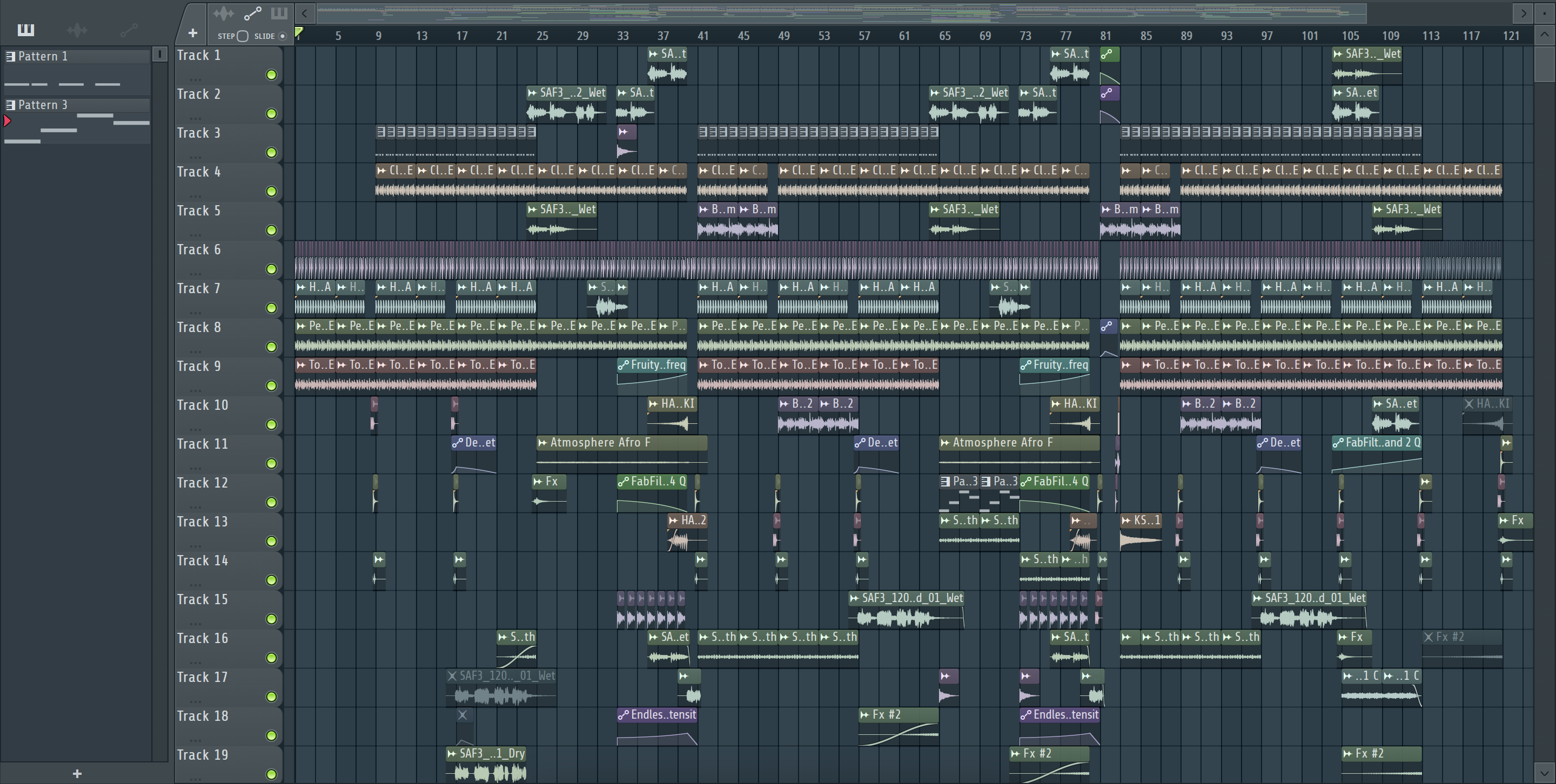Click the automation icon on first Fruity..freq clip
The image size is (1556, 784).
[x=623, y=364]
